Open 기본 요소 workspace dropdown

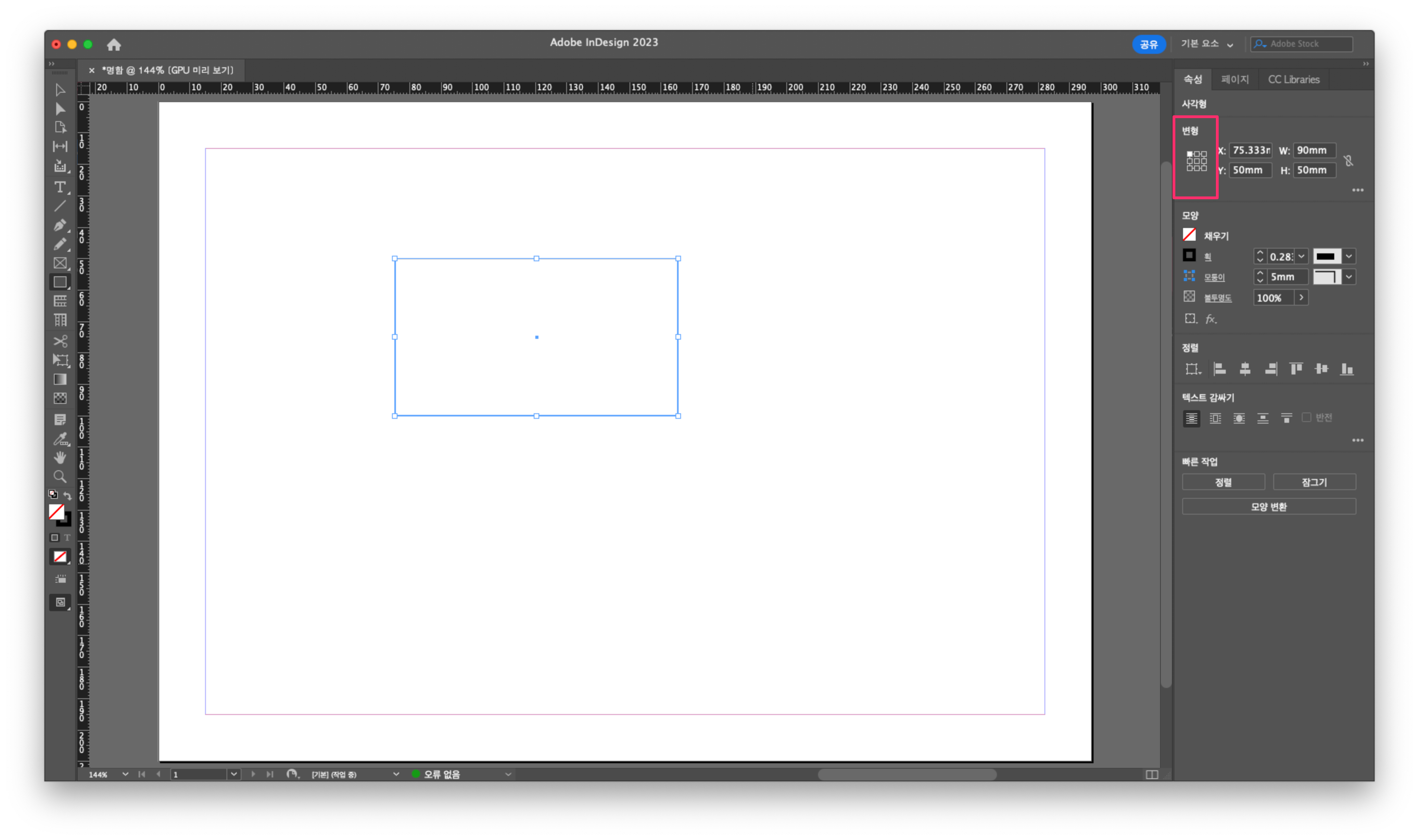pyautogui.click(x=1207, y=44)
